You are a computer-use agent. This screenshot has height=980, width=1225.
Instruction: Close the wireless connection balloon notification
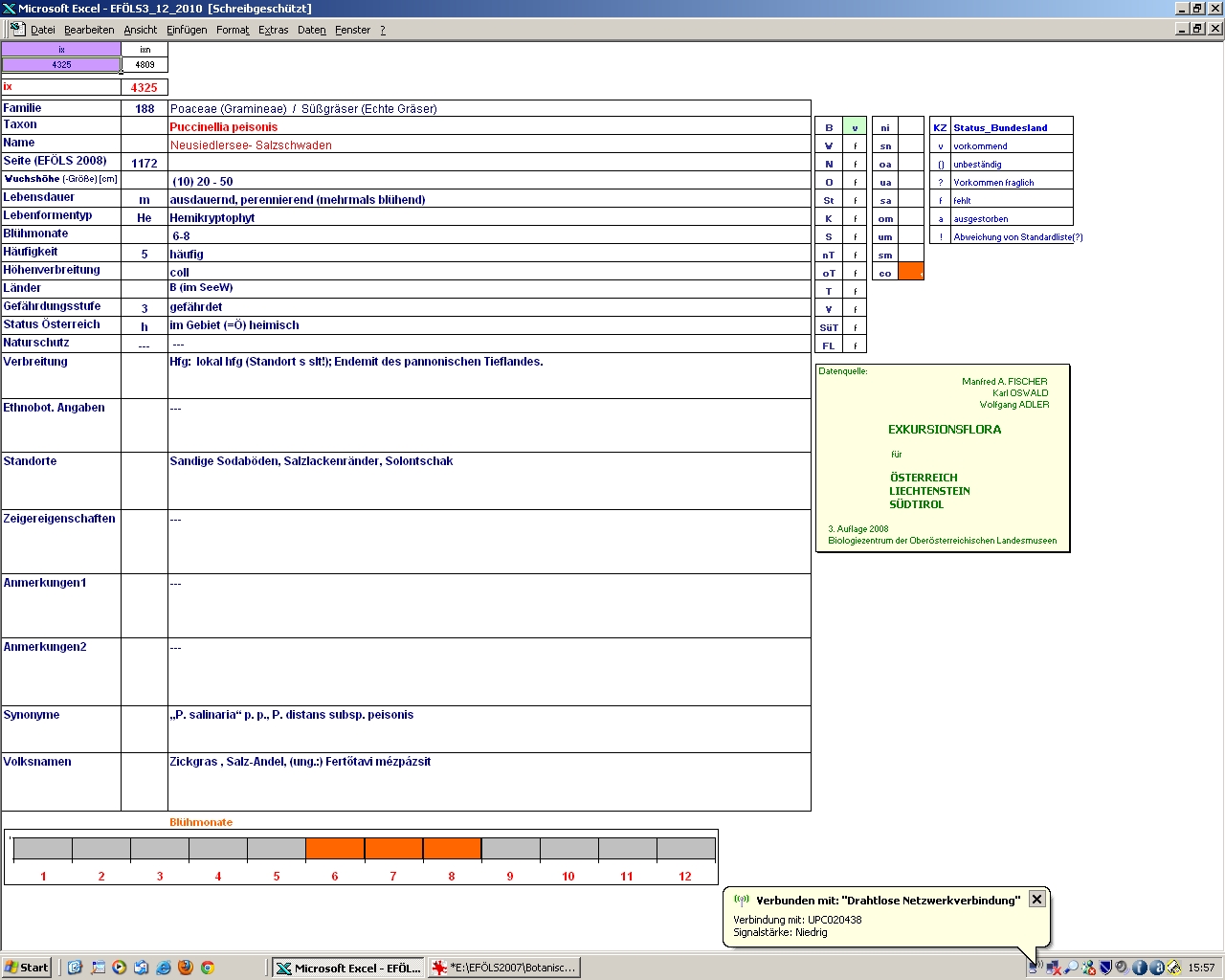point(1036,900)
